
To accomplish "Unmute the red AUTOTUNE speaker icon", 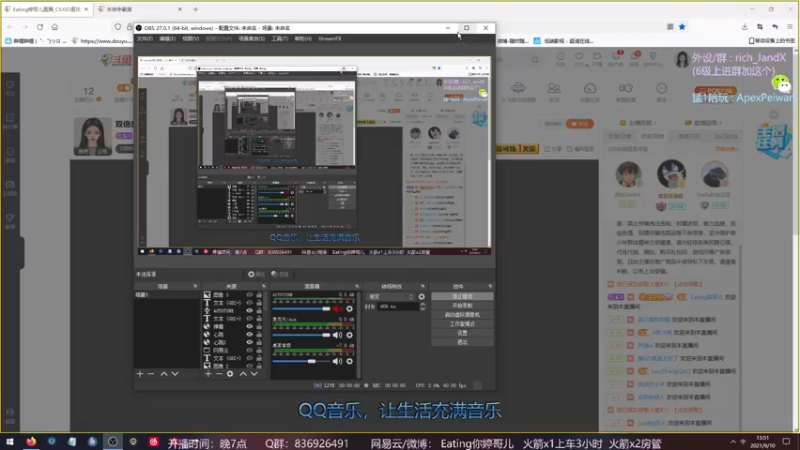I will pyautogui.click(x=337, y=309).
